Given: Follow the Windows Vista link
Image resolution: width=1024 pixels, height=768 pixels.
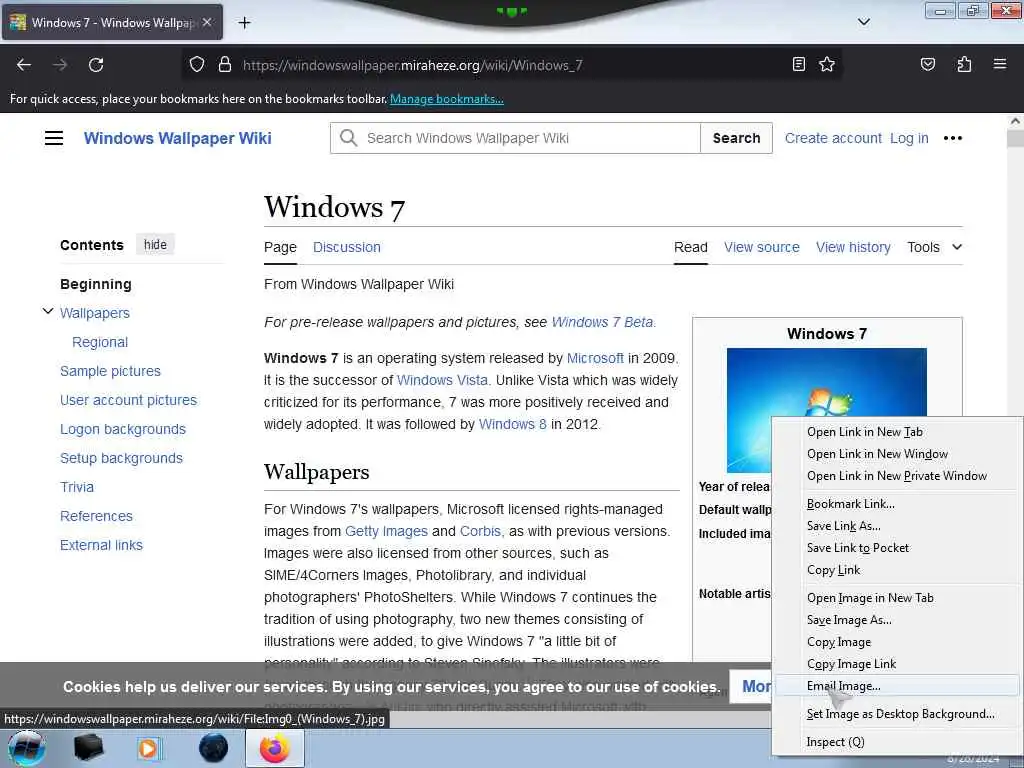Looking at the screenshot, I should click(442, 380).
